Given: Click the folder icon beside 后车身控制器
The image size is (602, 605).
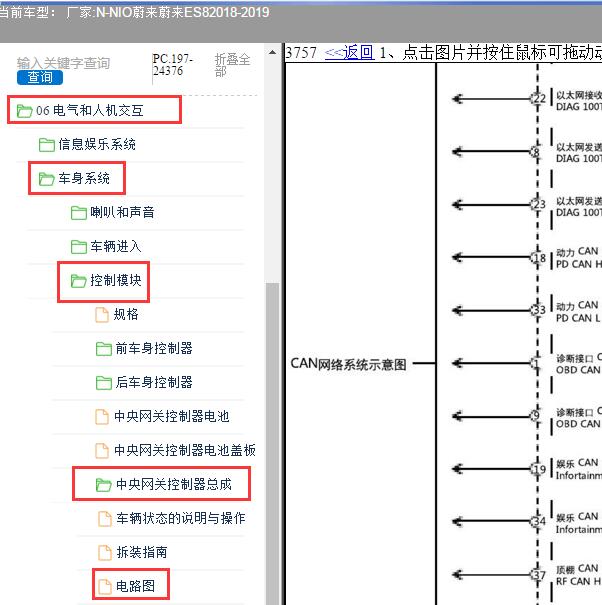Looking at the screenshot, I should [104, 383].
